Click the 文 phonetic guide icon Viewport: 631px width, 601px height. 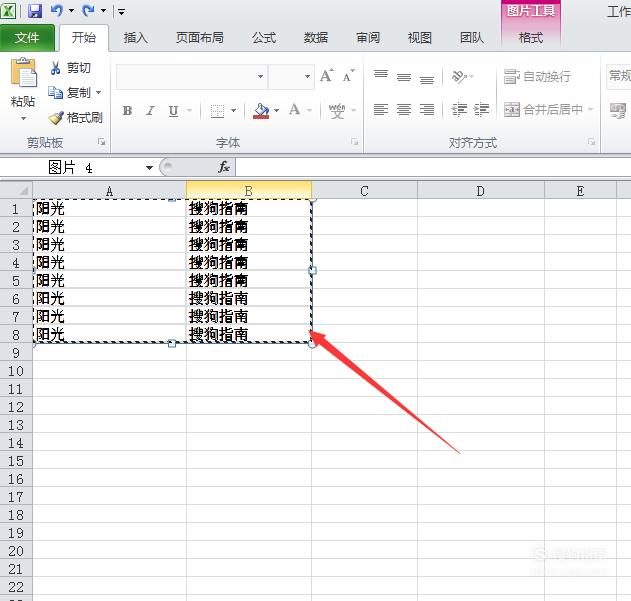click(337, 110)
